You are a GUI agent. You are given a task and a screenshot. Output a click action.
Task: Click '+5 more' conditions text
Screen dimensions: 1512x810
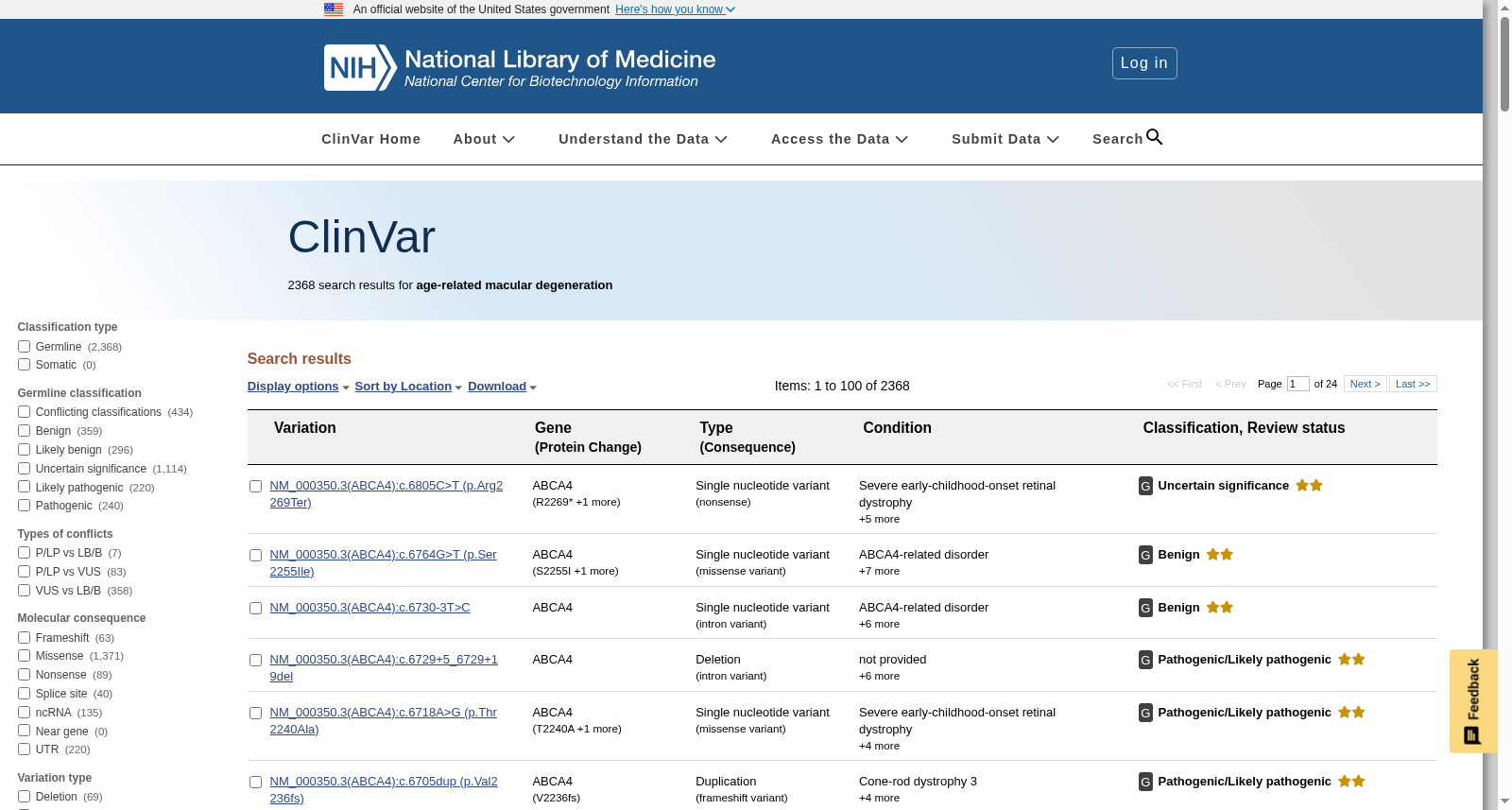879,520
